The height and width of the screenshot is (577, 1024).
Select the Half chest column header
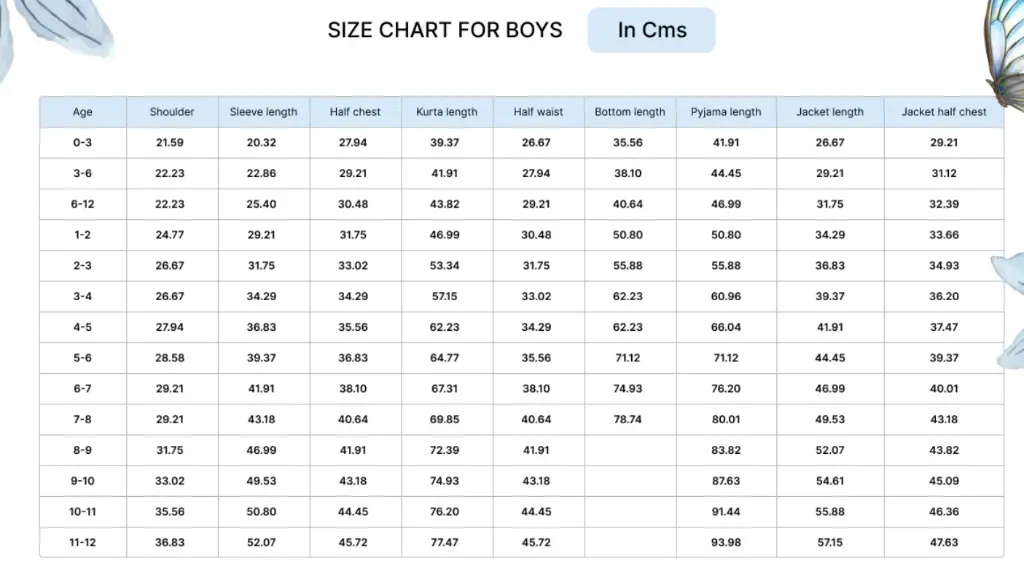pyautogui.click(x=355, y=112)
